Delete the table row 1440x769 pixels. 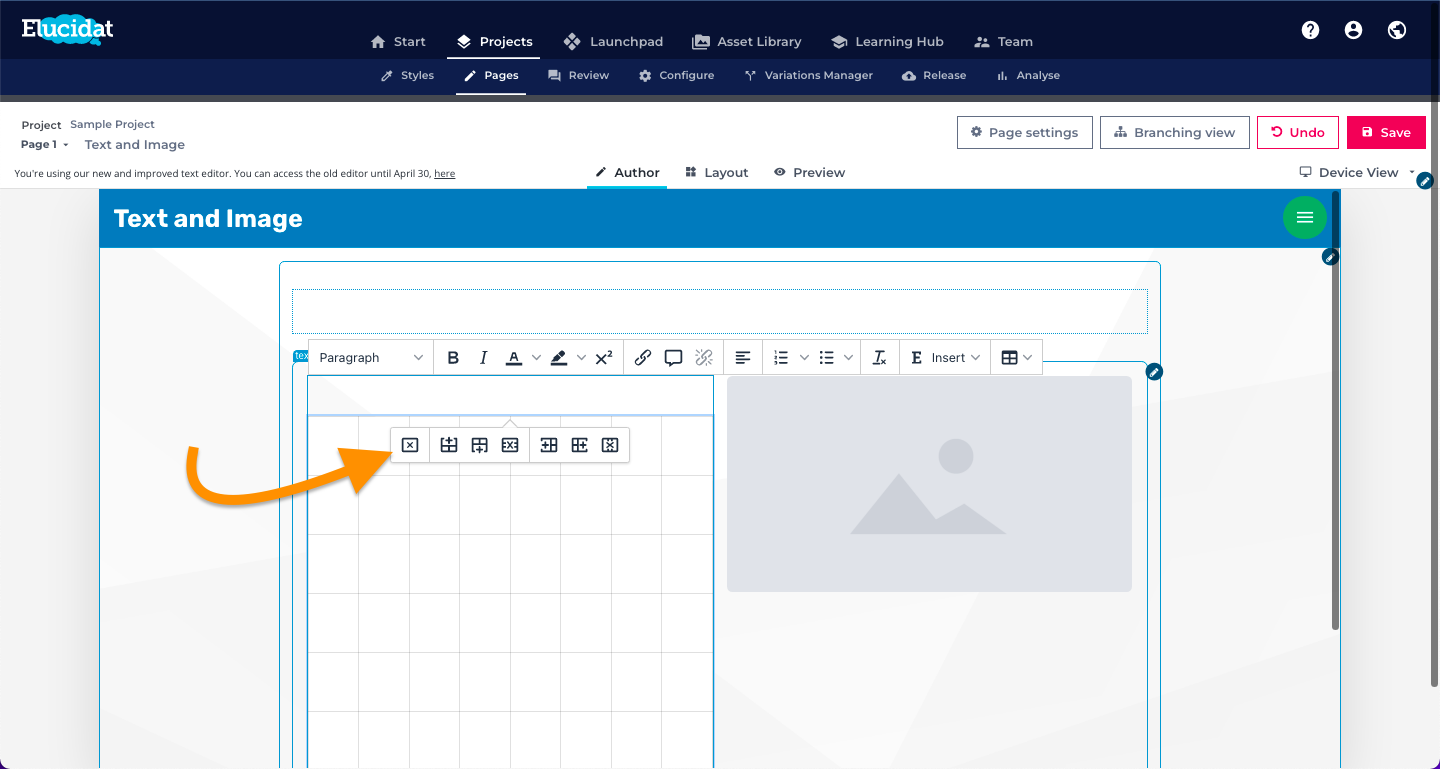pos(510,445)
